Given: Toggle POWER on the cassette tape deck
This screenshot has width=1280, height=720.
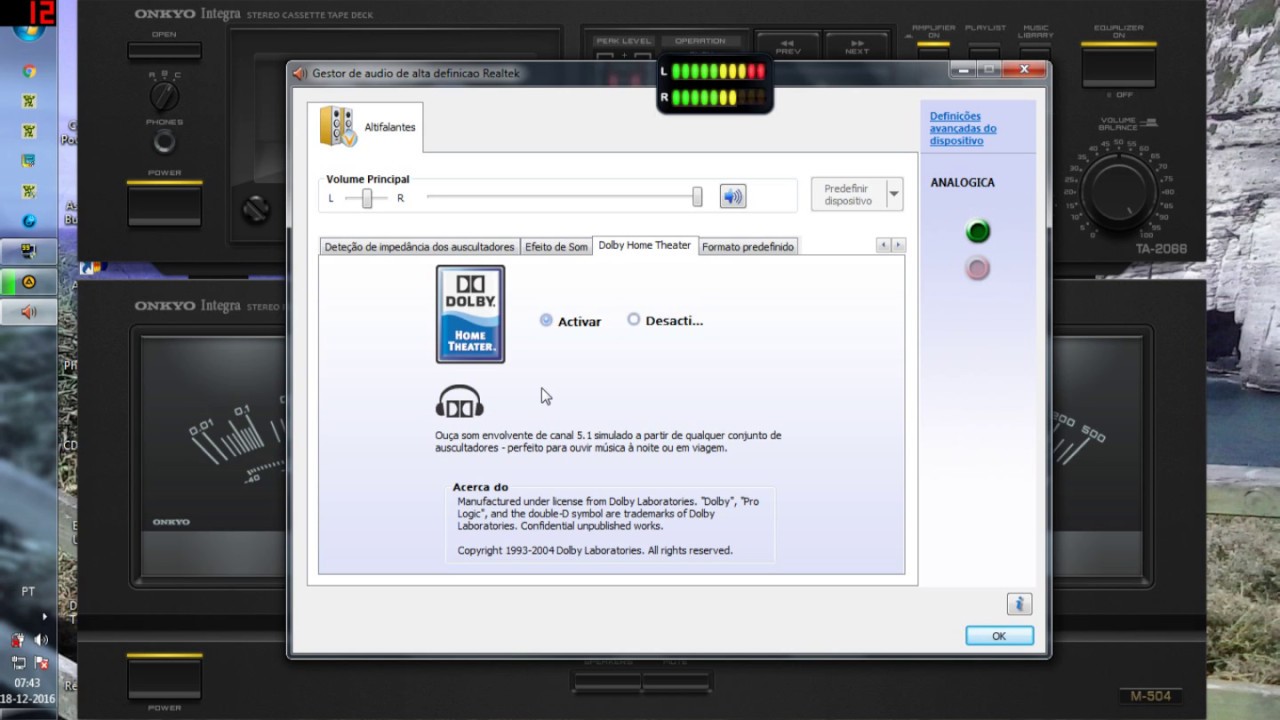Looking at the screenshot, I should point(164,204).
